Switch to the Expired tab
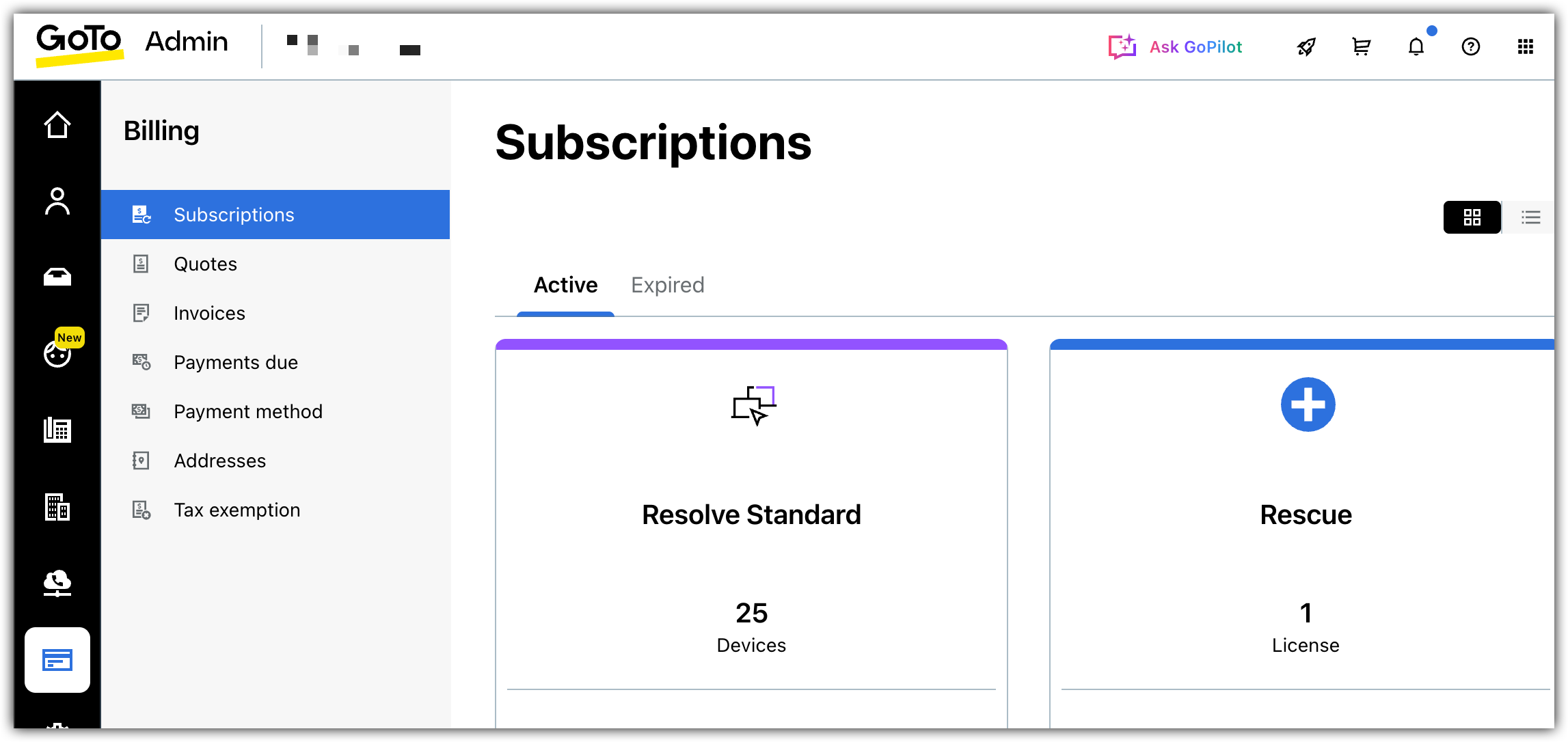1568x742 pixels. [x=667, y=285]
